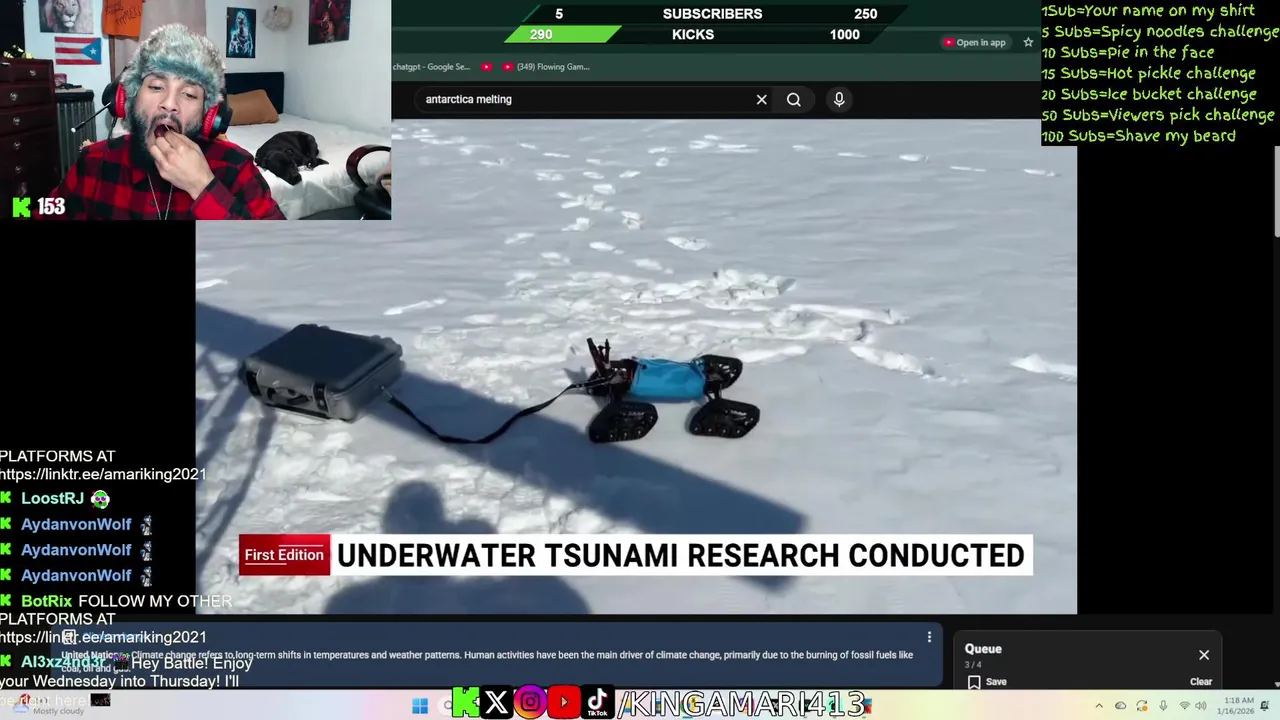Switch to the 'chatgpt - Google Se...' tab
1280x720 pixels.
(x=432, y=67)
